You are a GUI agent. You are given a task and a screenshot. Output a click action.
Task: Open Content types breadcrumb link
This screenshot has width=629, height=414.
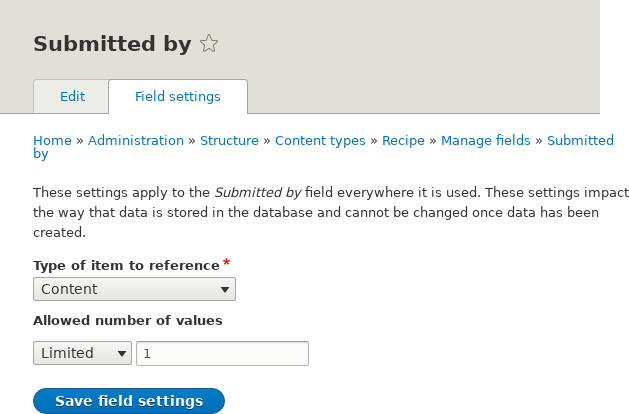[x=320, y=141]
